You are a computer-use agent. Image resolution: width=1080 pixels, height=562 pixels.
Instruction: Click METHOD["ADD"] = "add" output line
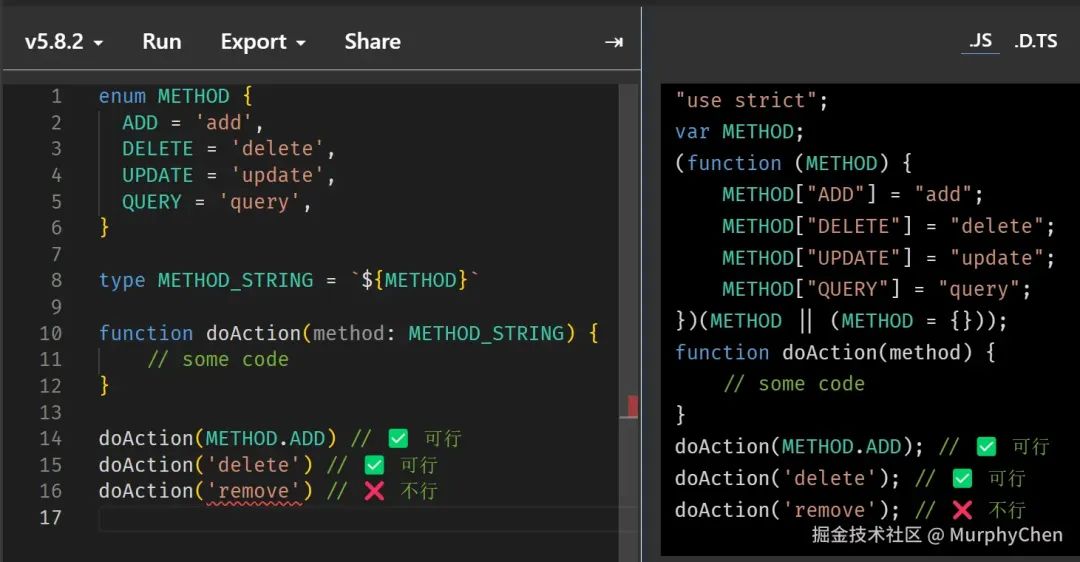852,195
